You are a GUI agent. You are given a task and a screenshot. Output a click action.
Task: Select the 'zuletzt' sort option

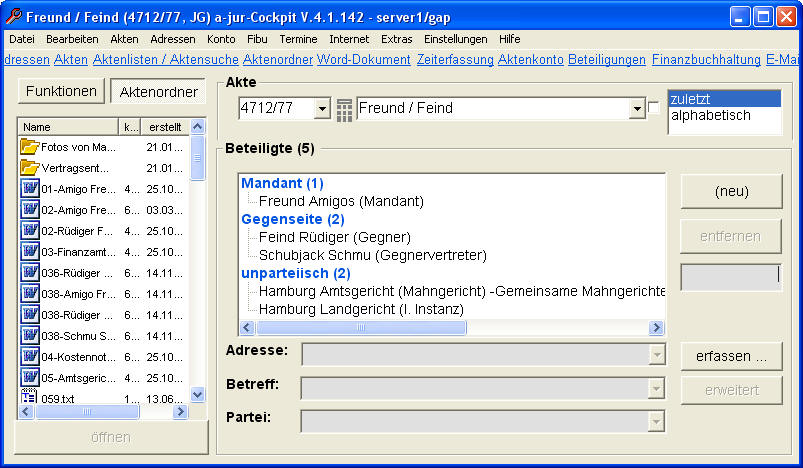(725, 99)
